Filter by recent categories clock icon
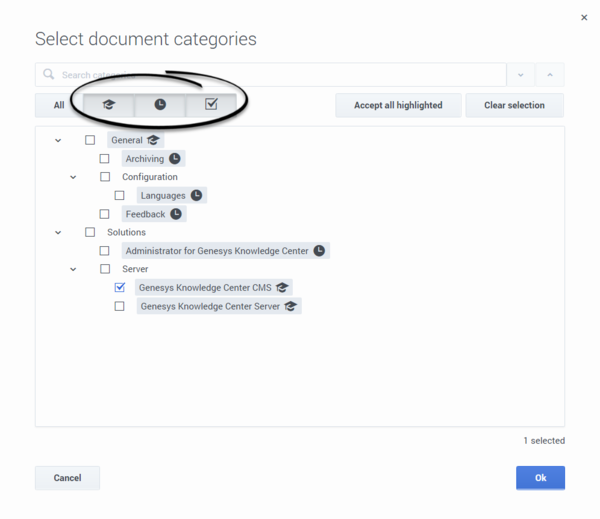Screen dimensions: 600x519 click(160, 105)
